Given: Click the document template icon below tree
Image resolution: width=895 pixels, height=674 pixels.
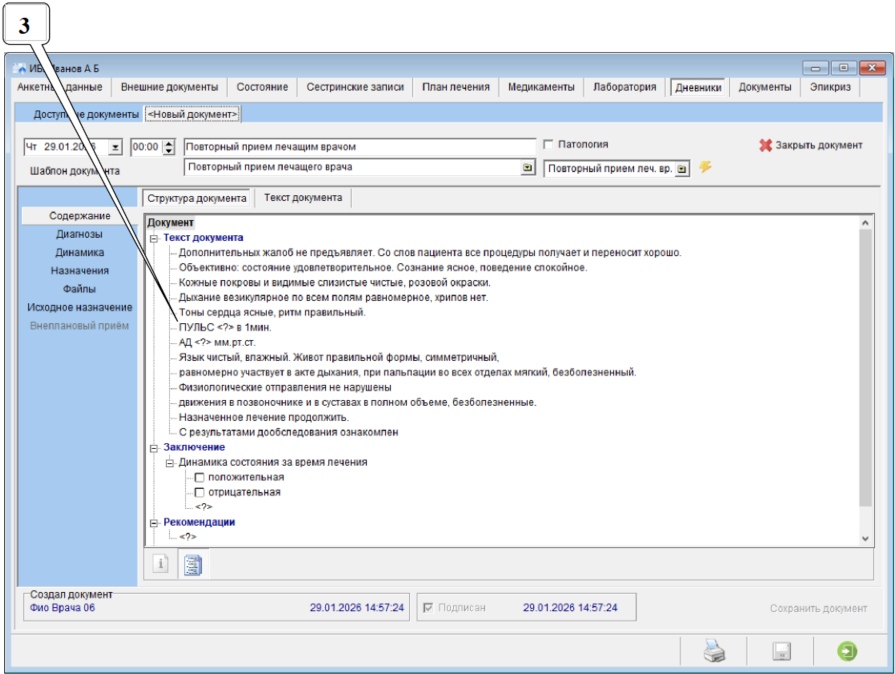Looking at the screenshot, I should pos(191,565).
